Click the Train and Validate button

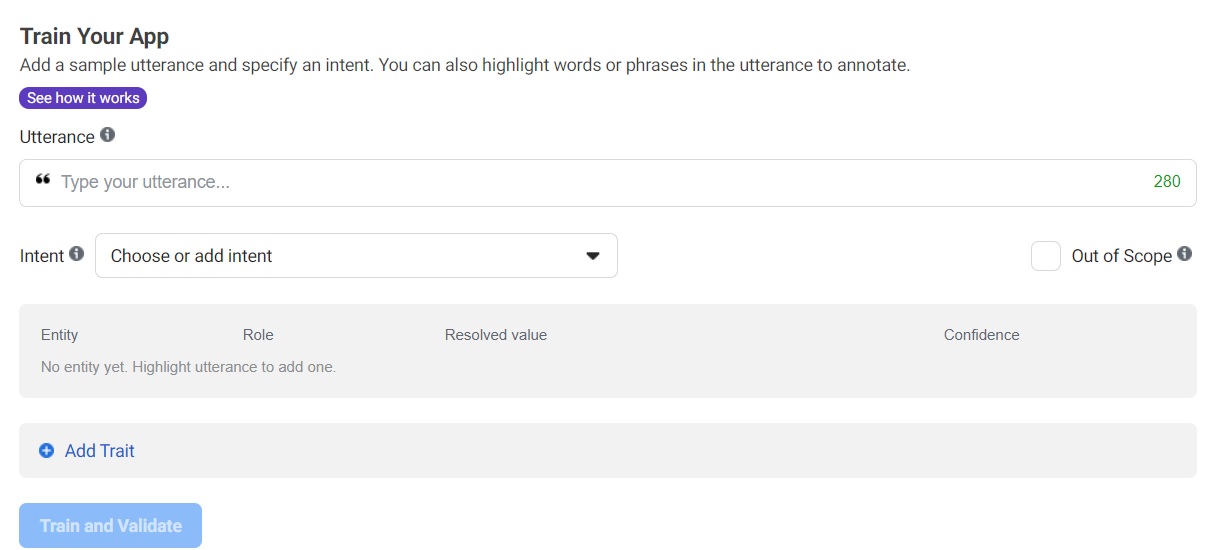(111, 525)
